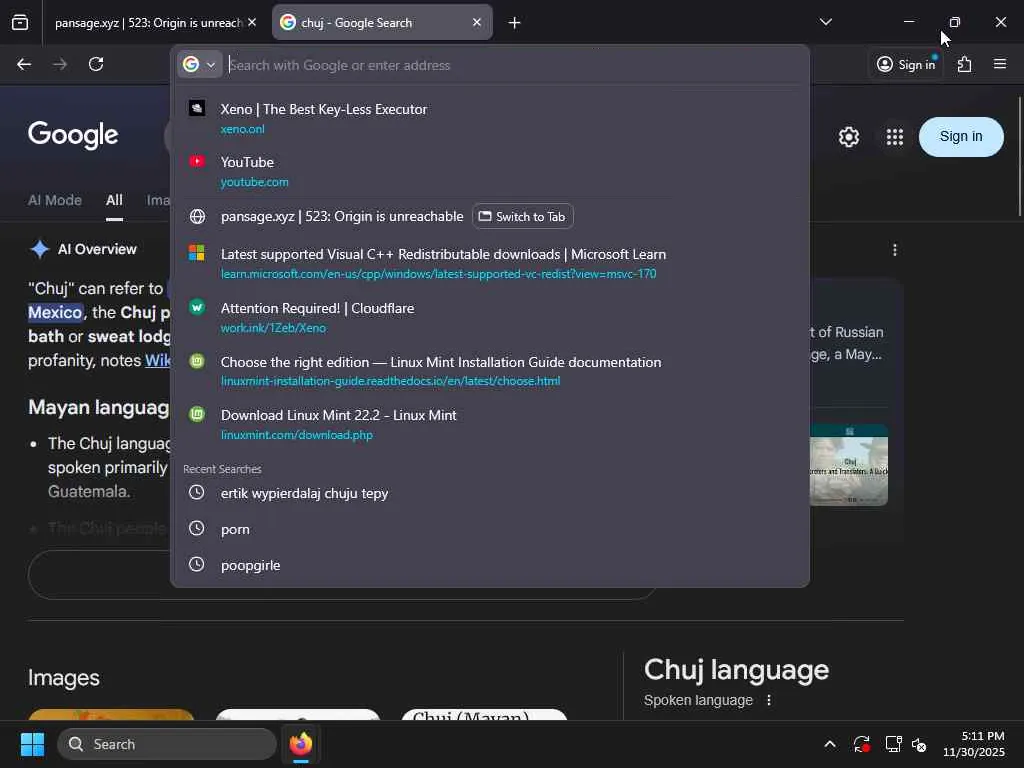
Task: Click the taskbar Search box
Action: (167, 744)
